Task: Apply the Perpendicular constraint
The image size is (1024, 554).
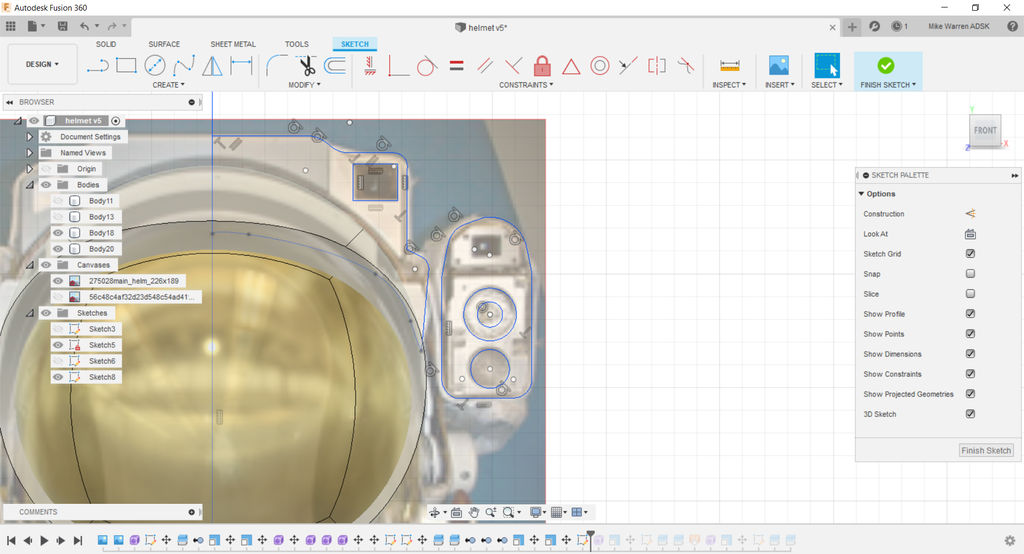Action: click(513, 65)
